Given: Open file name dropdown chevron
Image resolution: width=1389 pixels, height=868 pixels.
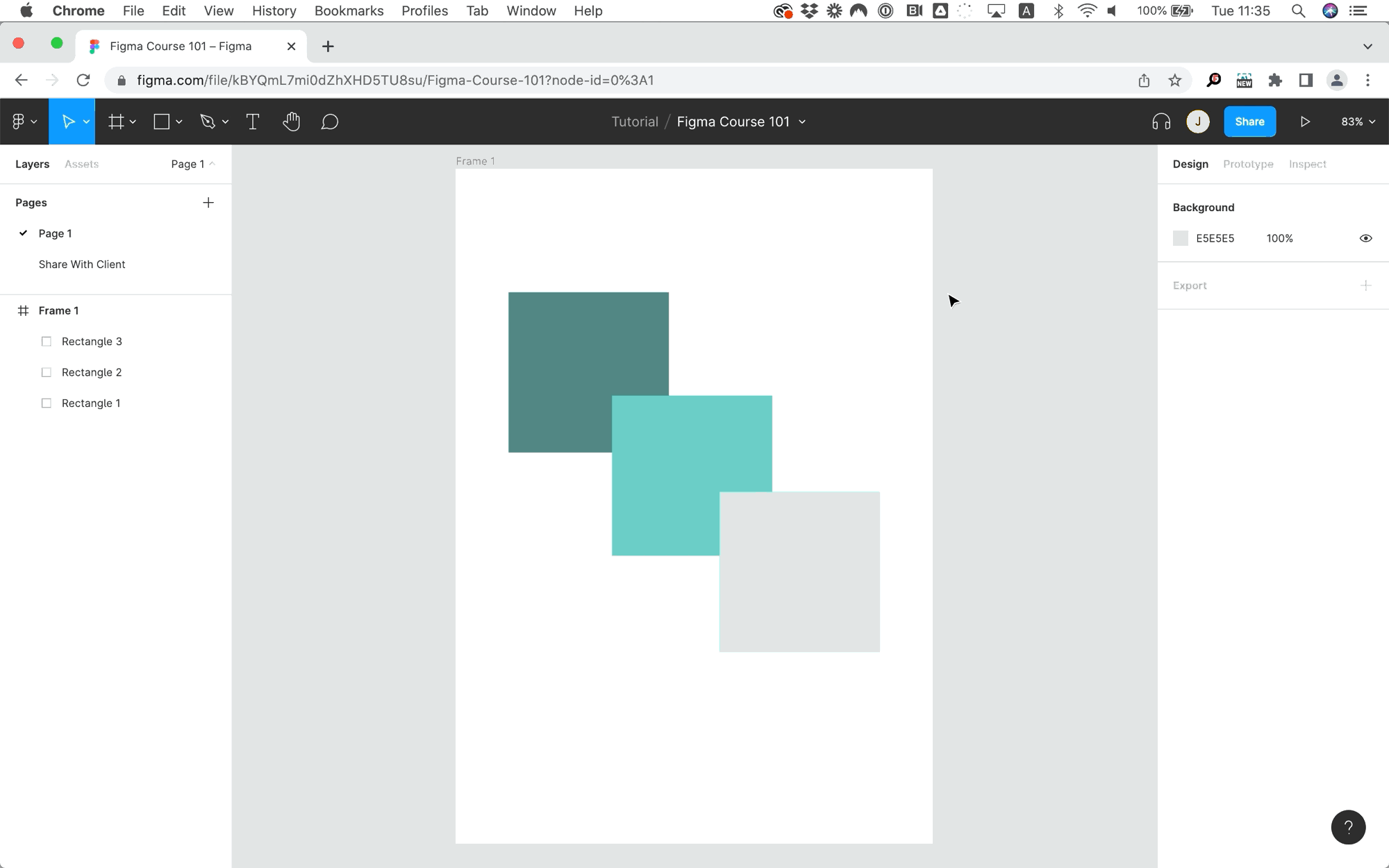Looking at the screenshot, I should [802, 122].
